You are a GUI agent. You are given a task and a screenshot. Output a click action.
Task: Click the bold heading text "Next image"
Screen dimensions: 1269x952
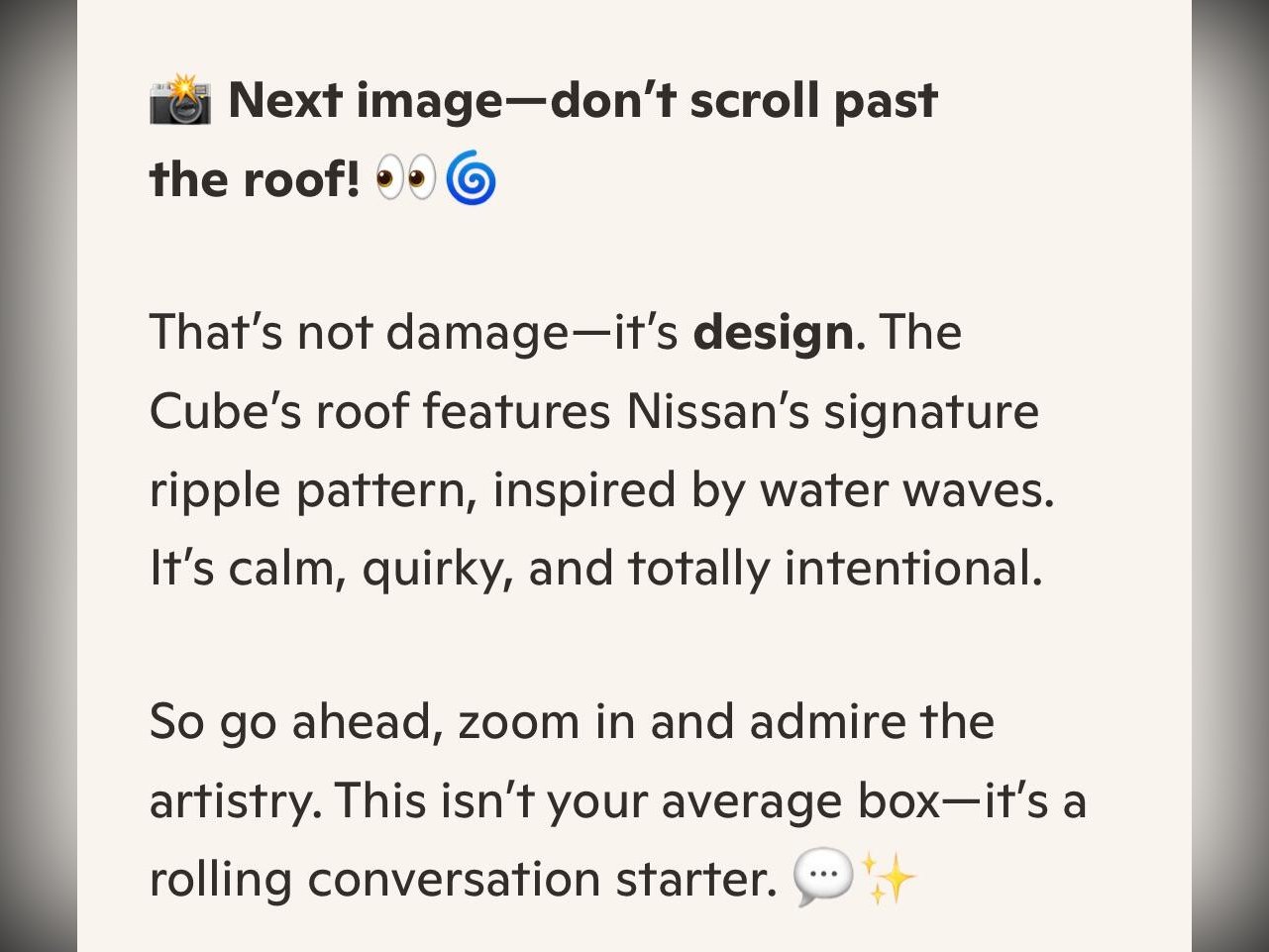(365, 101)
